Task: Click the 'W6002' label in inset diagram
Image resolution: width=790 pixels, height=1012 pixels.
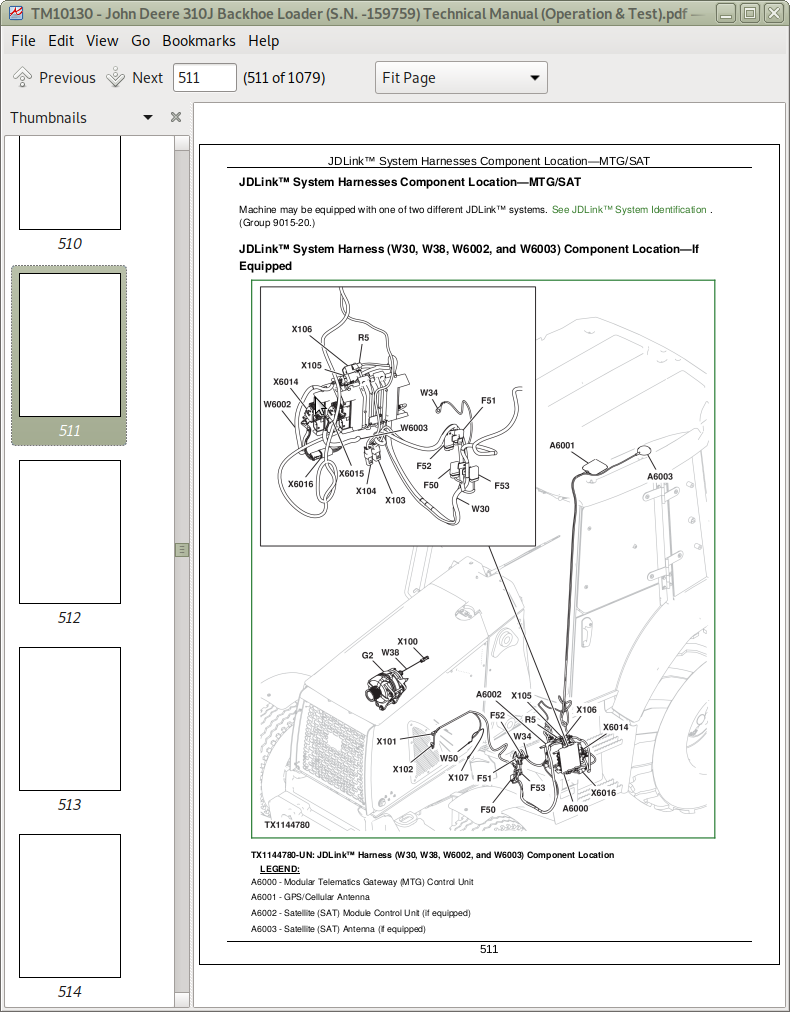Action: pos(277,405)
